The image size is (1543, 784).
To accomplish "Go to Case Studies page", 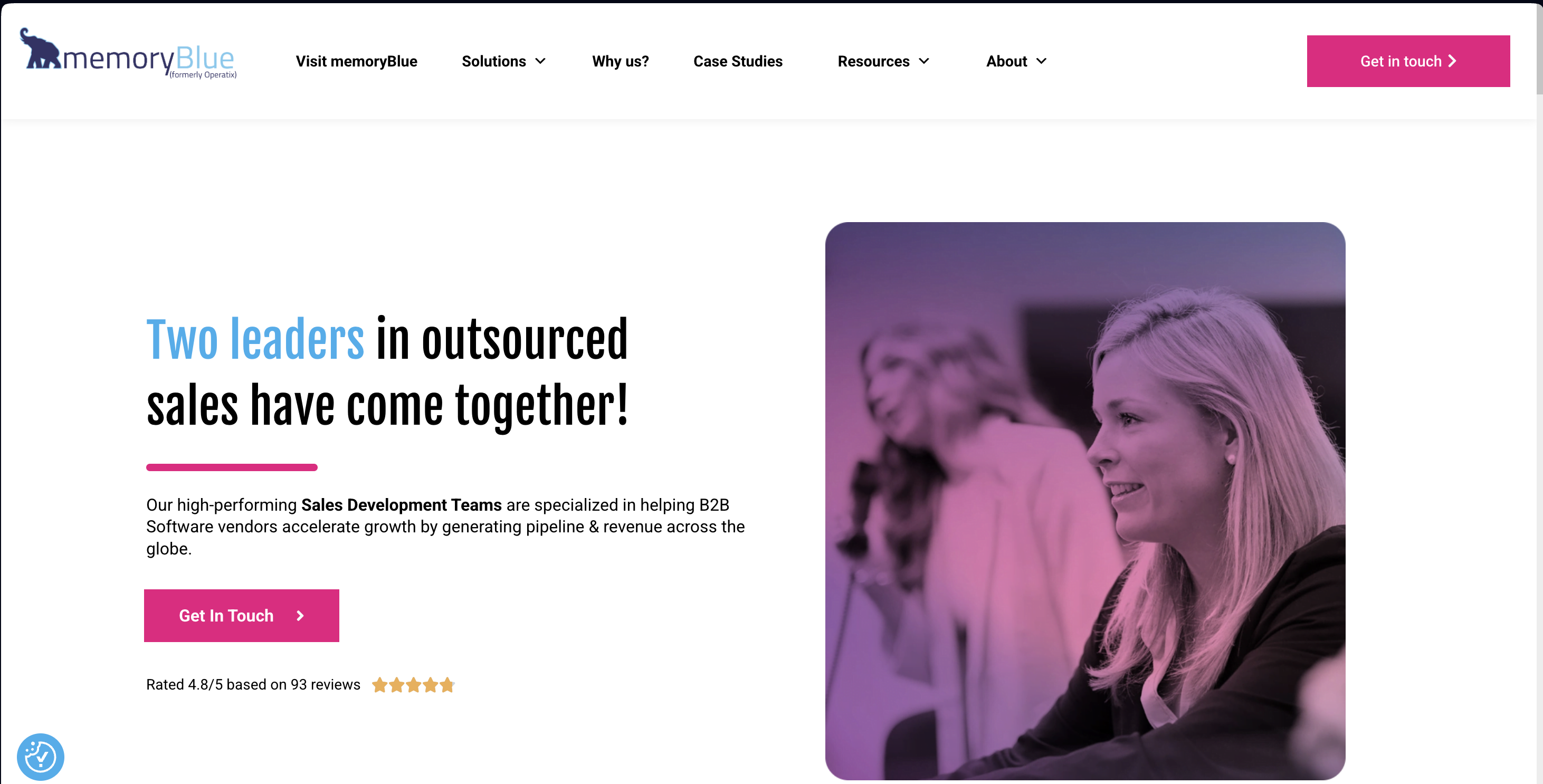I will (x=738, y=61).
